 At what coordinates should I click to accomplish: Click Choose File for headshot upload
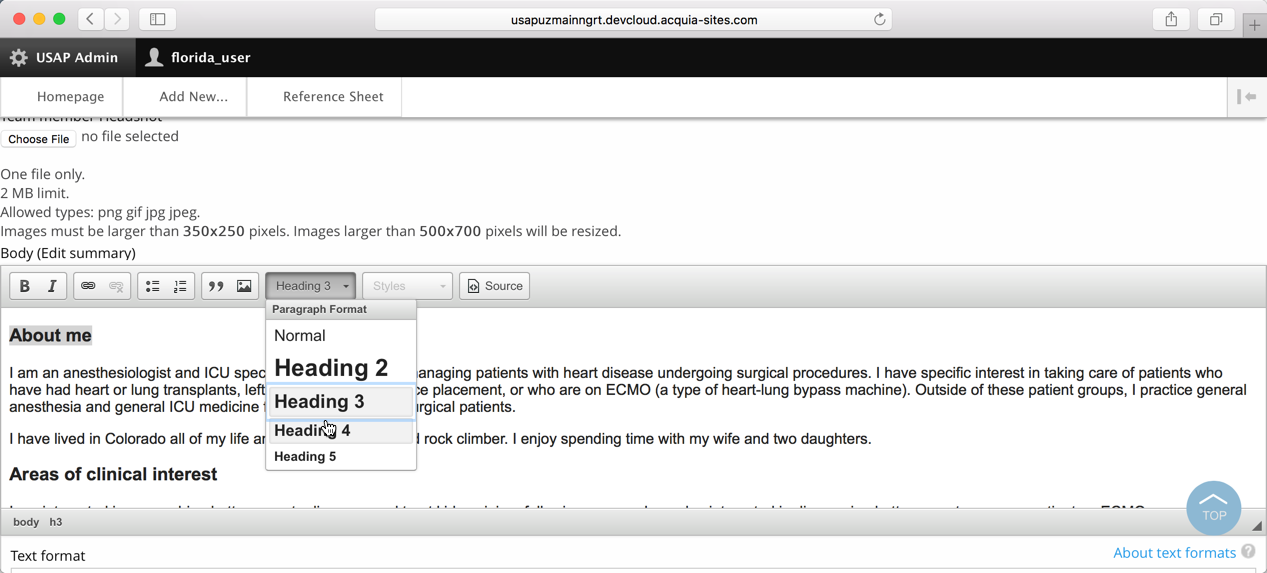39,139
